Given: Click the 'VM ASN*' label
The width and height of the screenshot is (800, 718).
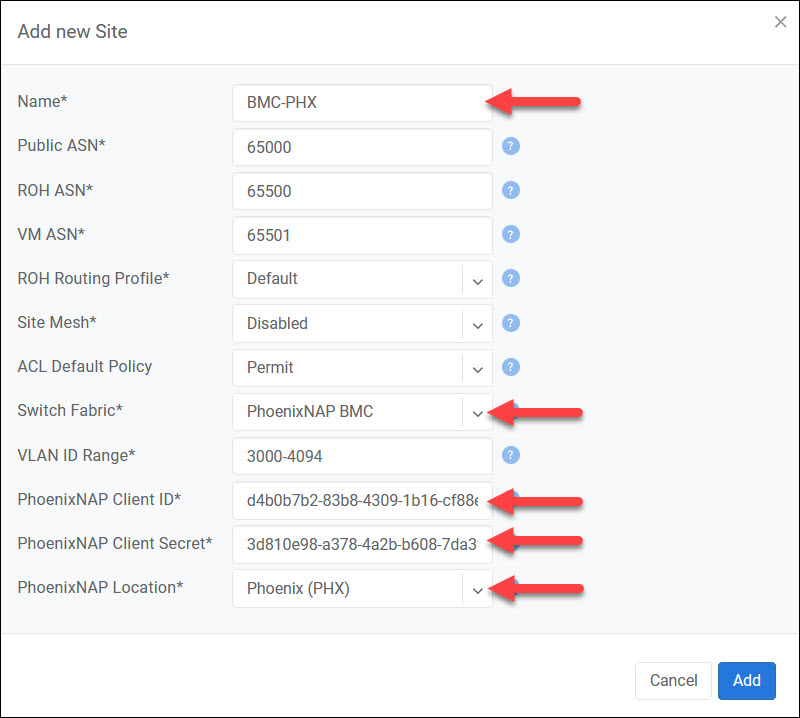Looking at the screenshot, I should pos(51,234).
